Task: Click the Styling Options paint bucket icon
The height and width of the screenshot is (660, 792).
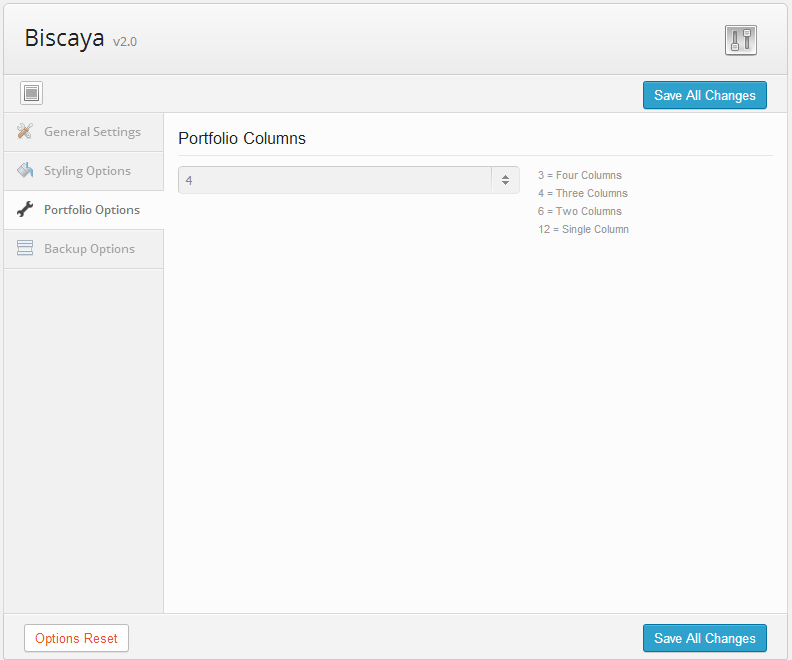Action: pyautogui.click(x=26, y=171)
